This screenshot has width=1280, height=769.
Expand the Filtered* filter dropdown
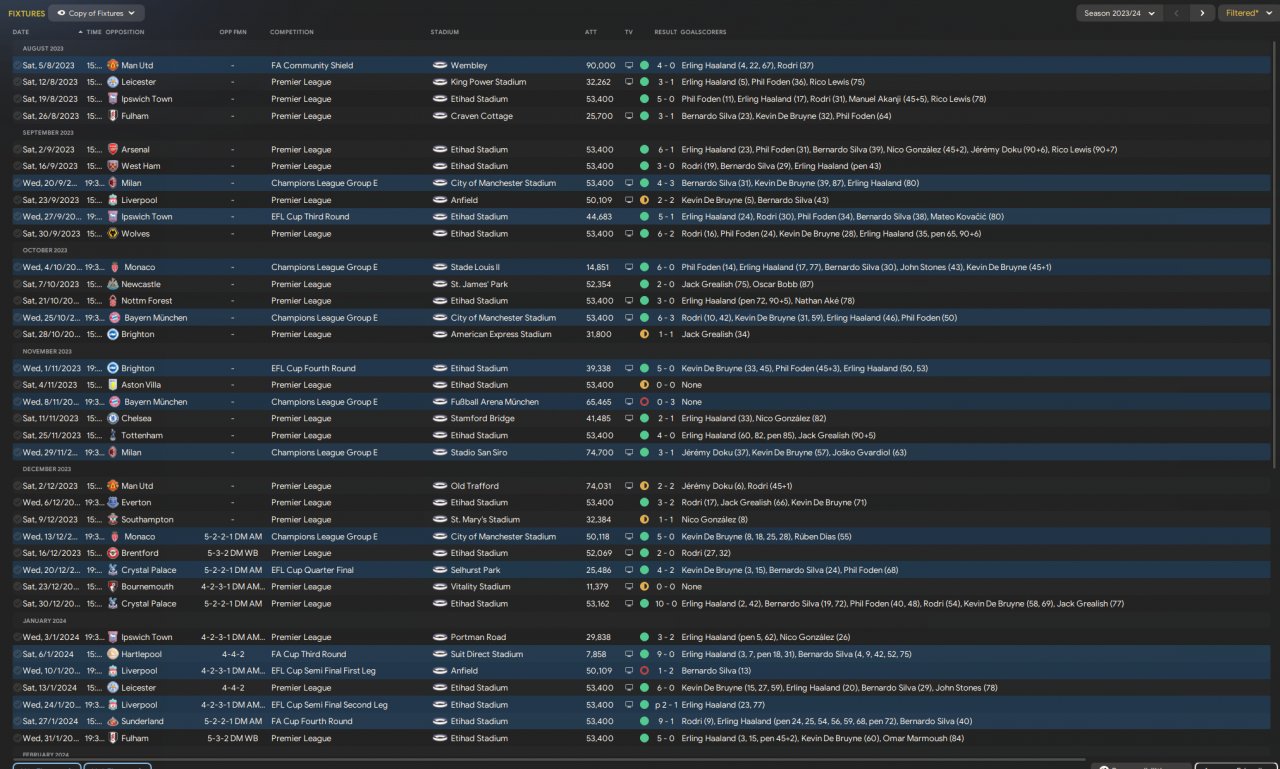click(x=1246, y=13)
